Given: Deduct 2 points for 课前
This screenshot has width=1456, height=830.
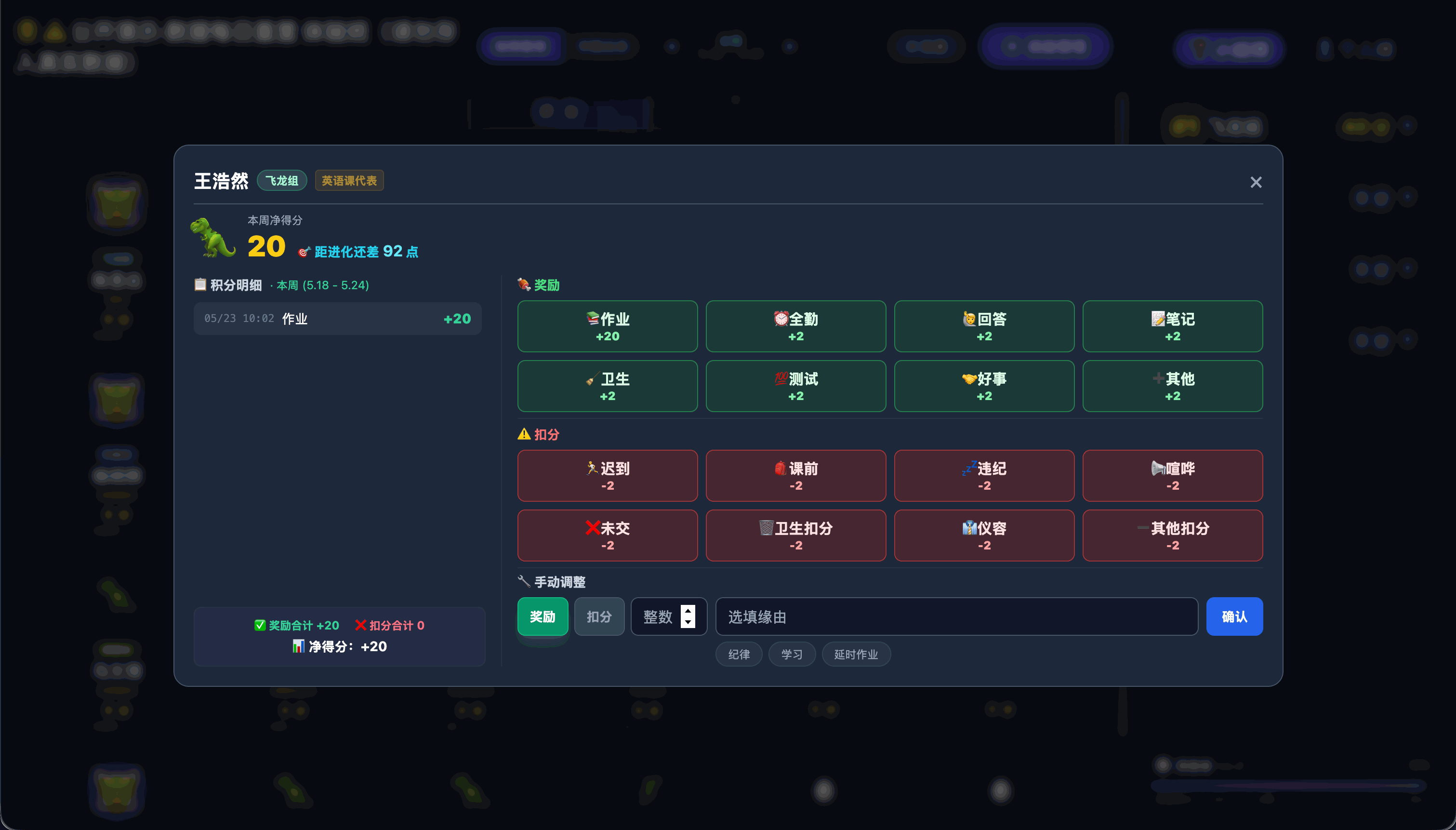Looking at the screenshot, I should click(x=796, y=475).
